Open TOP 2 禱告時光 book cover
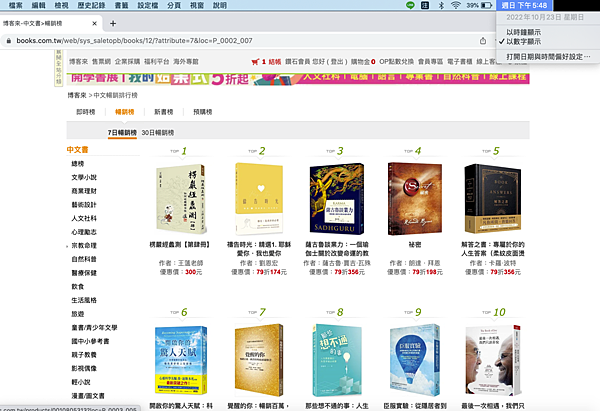600x411 pixels. tap(259, 199)
